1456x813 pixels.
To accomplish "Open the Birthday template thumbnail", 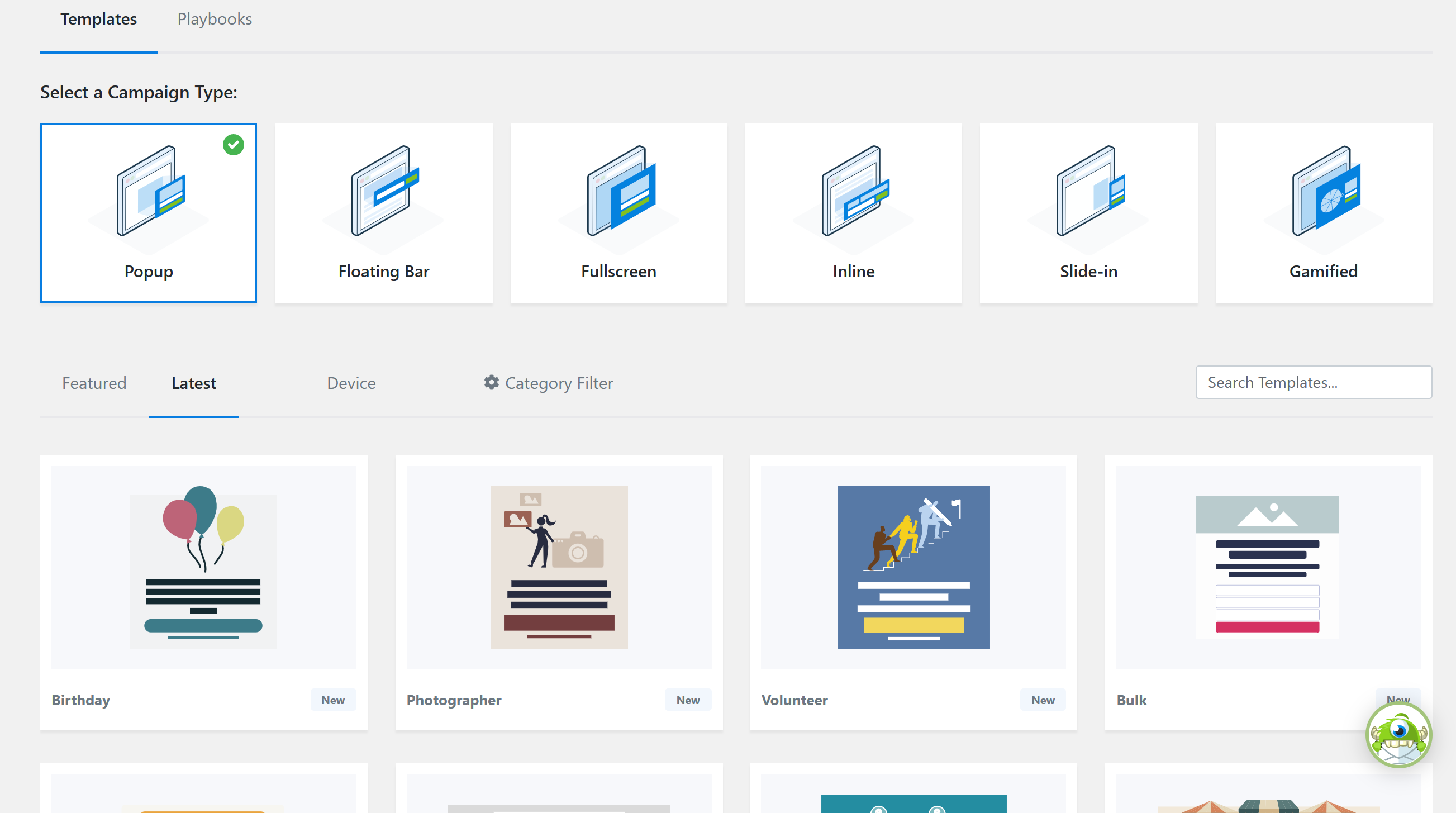I will point(203,567).
